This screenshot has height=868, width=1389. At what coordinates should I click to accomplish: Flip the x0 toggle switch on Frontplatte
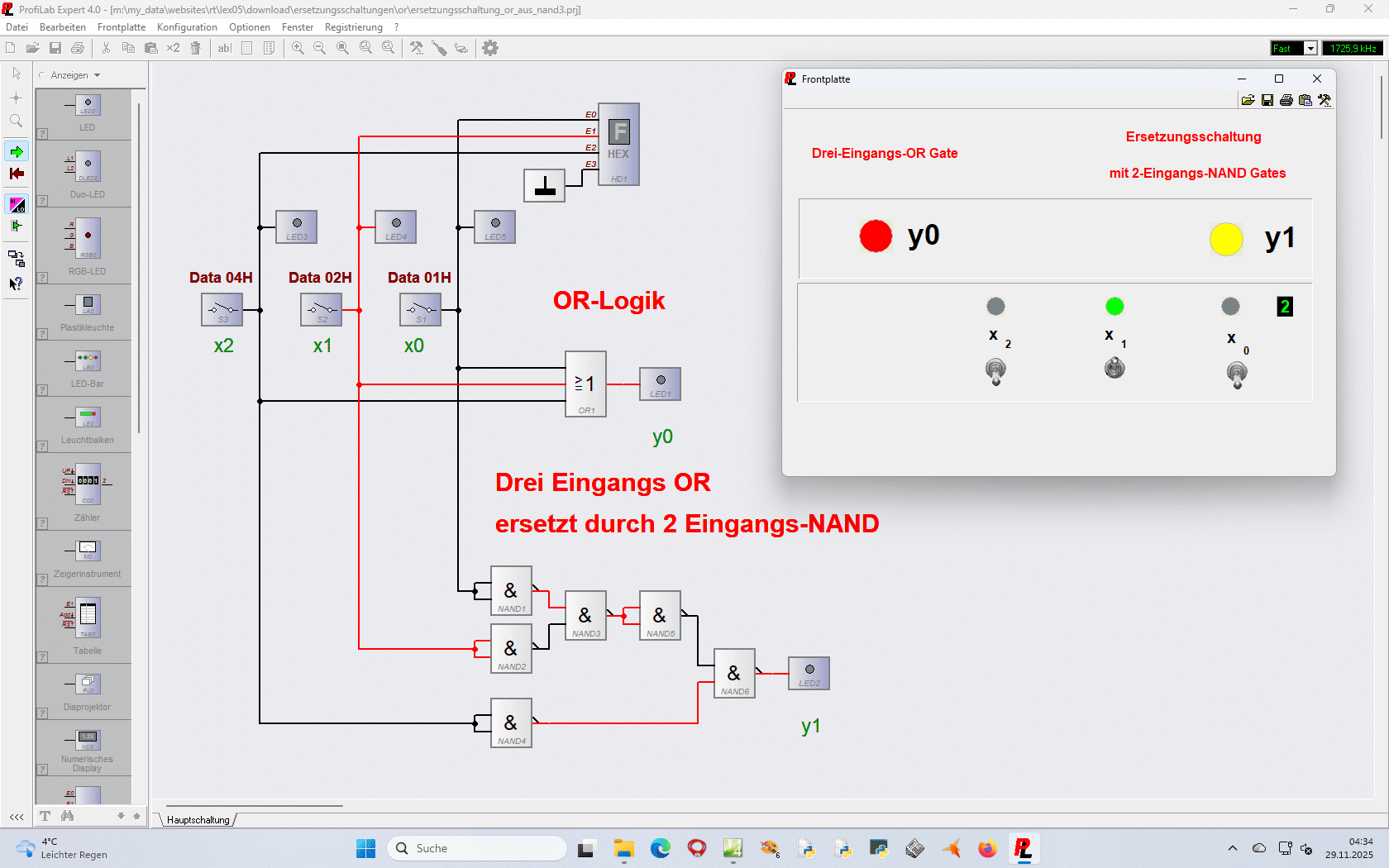pyautogui.click(x=1237, y=374)
